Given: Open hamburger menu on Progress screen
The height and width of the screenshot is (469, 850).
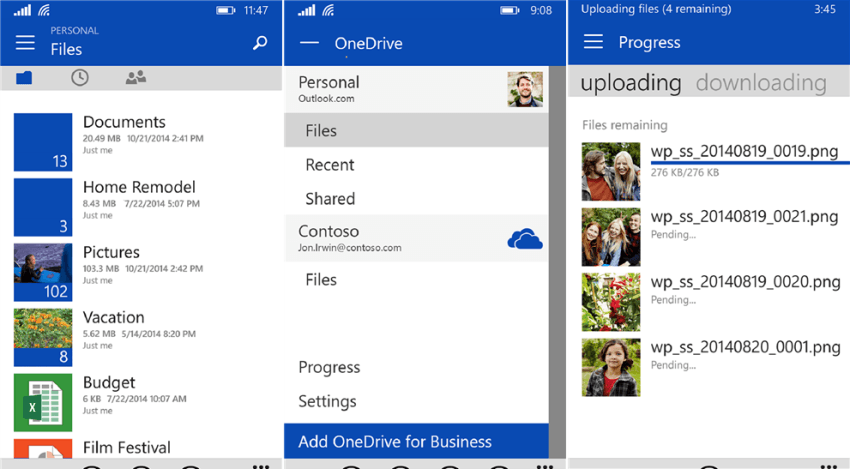Looking at the screenshot, I should pos(593,42).
